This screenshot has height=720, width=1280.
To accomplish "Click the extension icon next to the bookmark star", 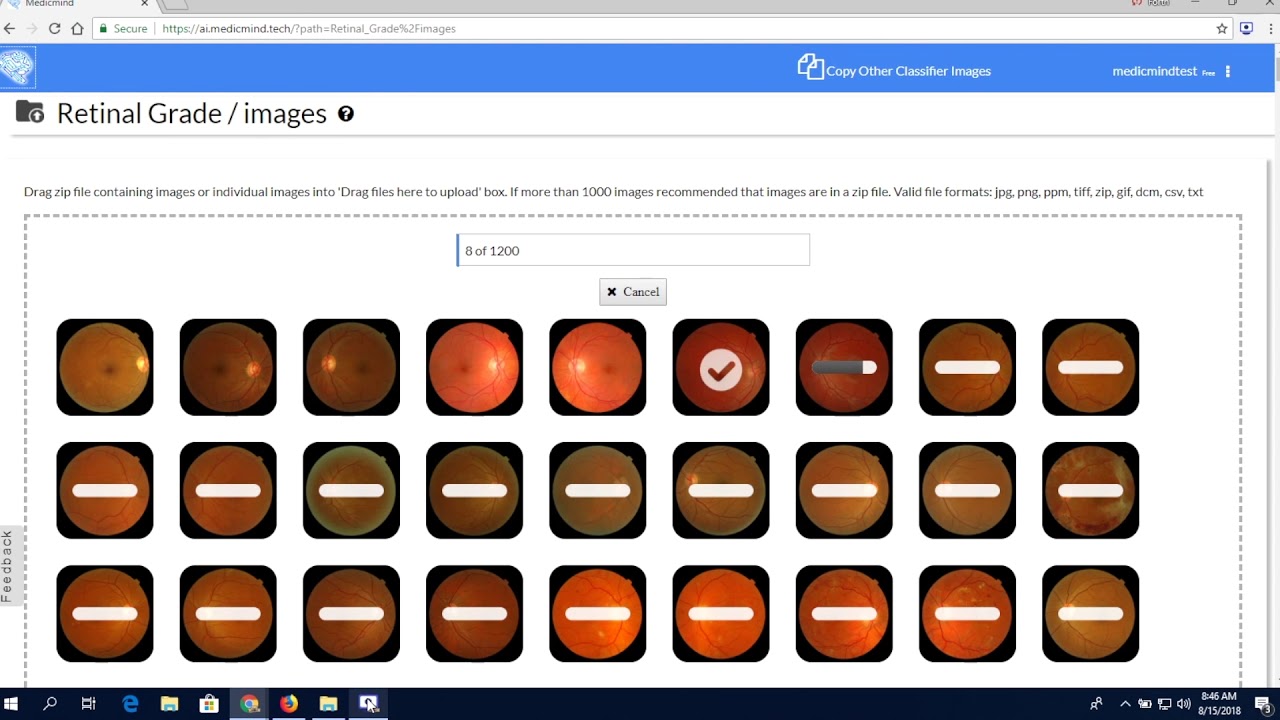I will pyautogui.click(x=1246, y=28).
